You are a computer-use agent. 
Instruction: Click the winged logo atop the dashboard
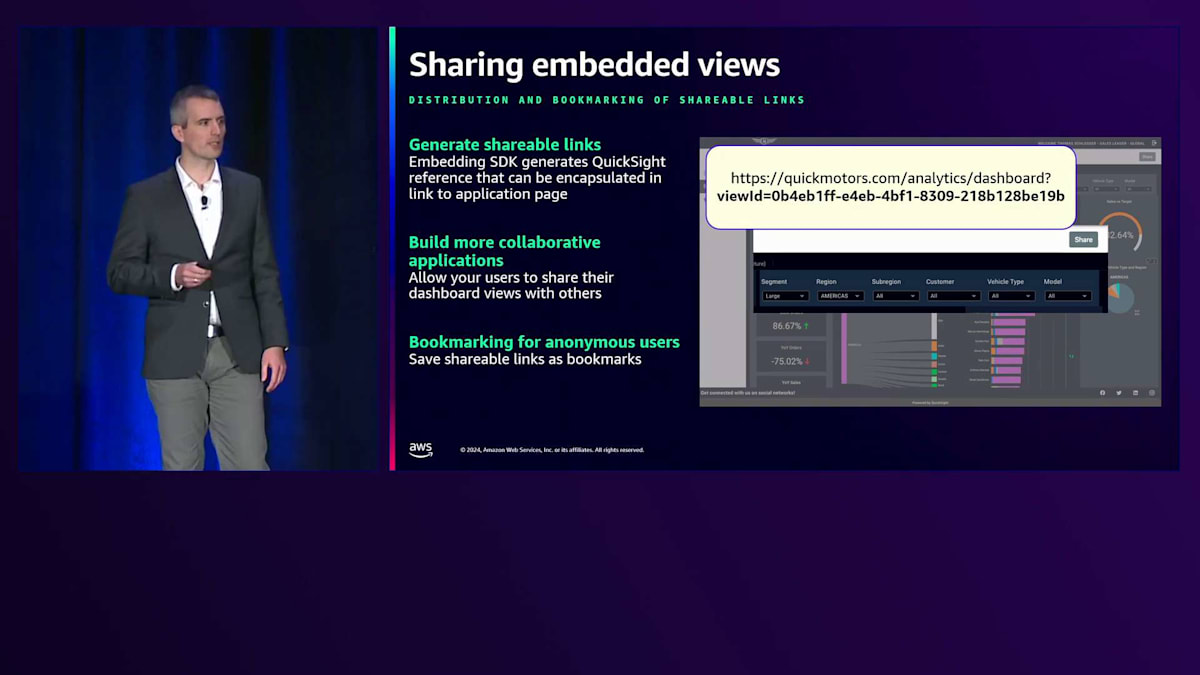pos(765,142)
